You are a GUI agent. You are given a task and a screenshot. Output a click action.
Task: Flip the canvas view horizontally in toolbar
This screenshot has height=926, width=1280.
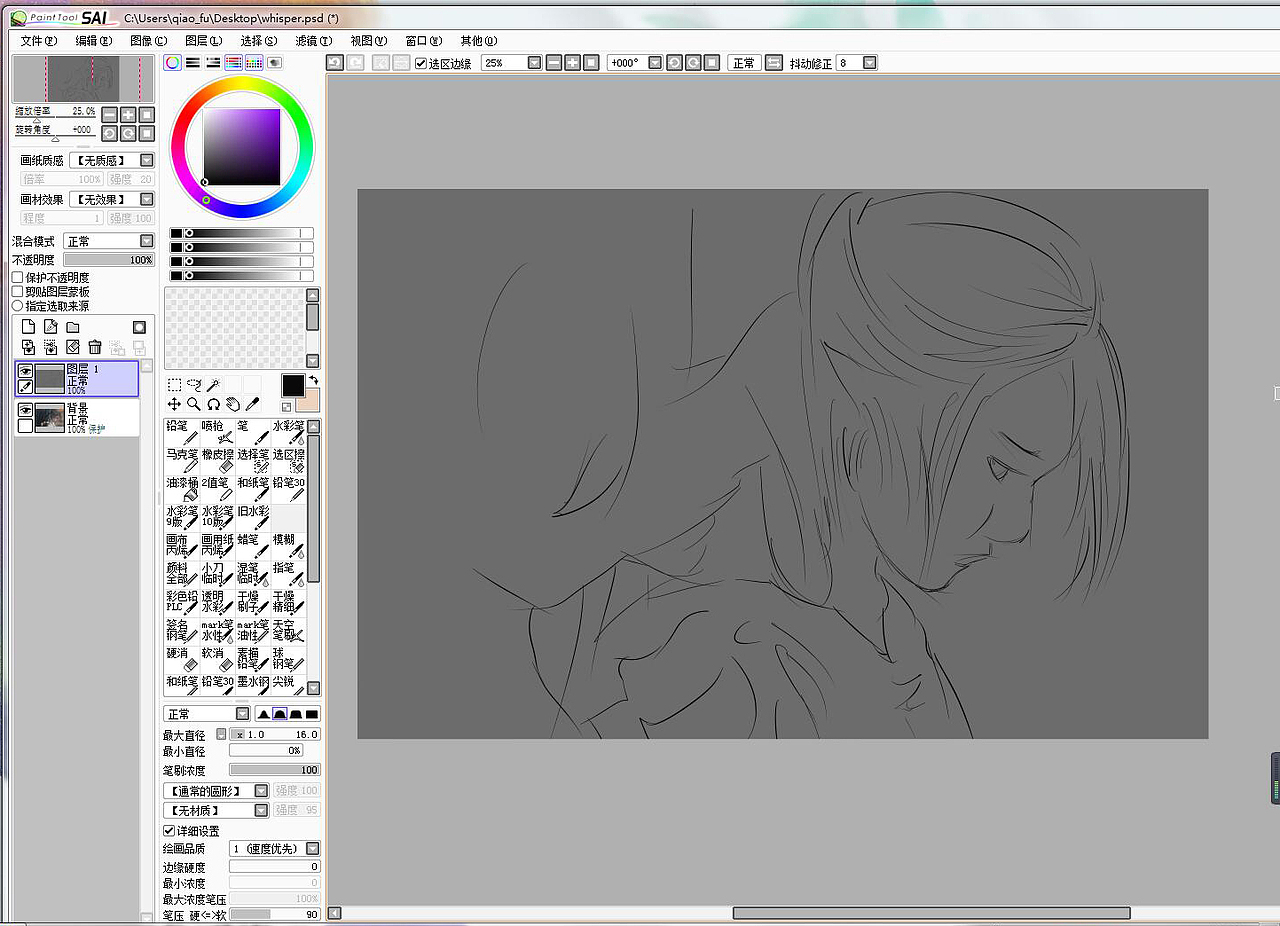coord(774,62)
